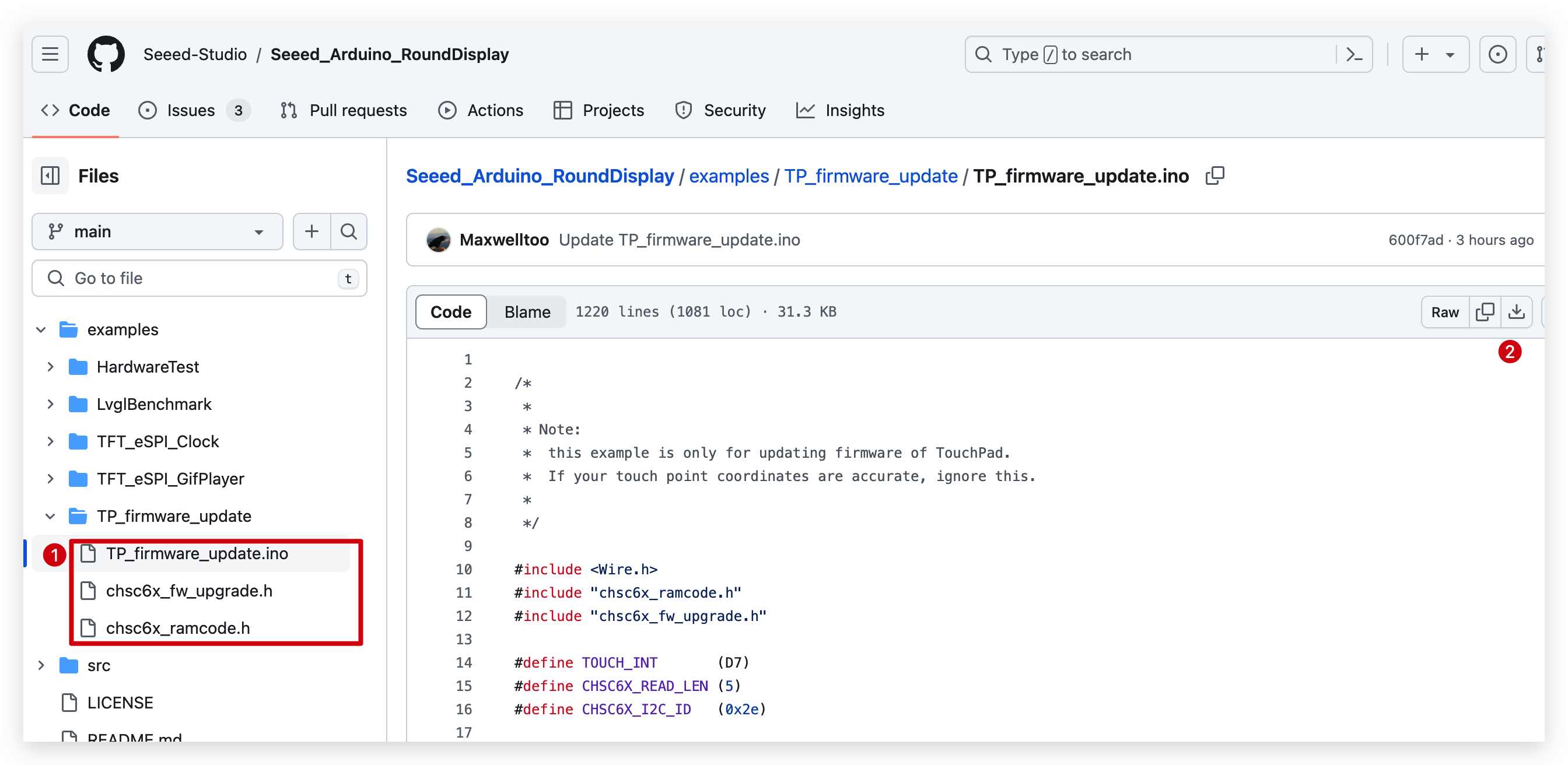Open the HardwareTest folder name
Image resolution: width=1568 pixels, height=765 pixels.
(148, 367)
